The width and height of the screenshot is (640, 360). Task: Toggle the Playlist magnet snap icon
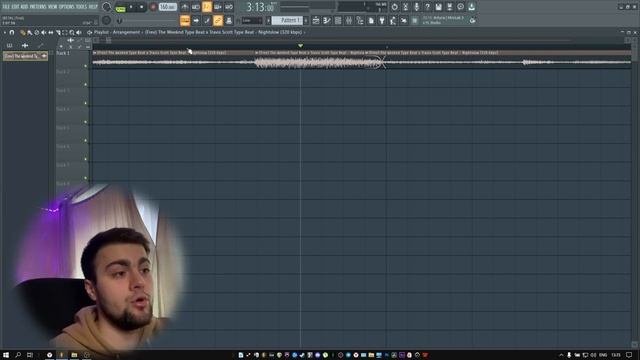click(x=12, y=32)
